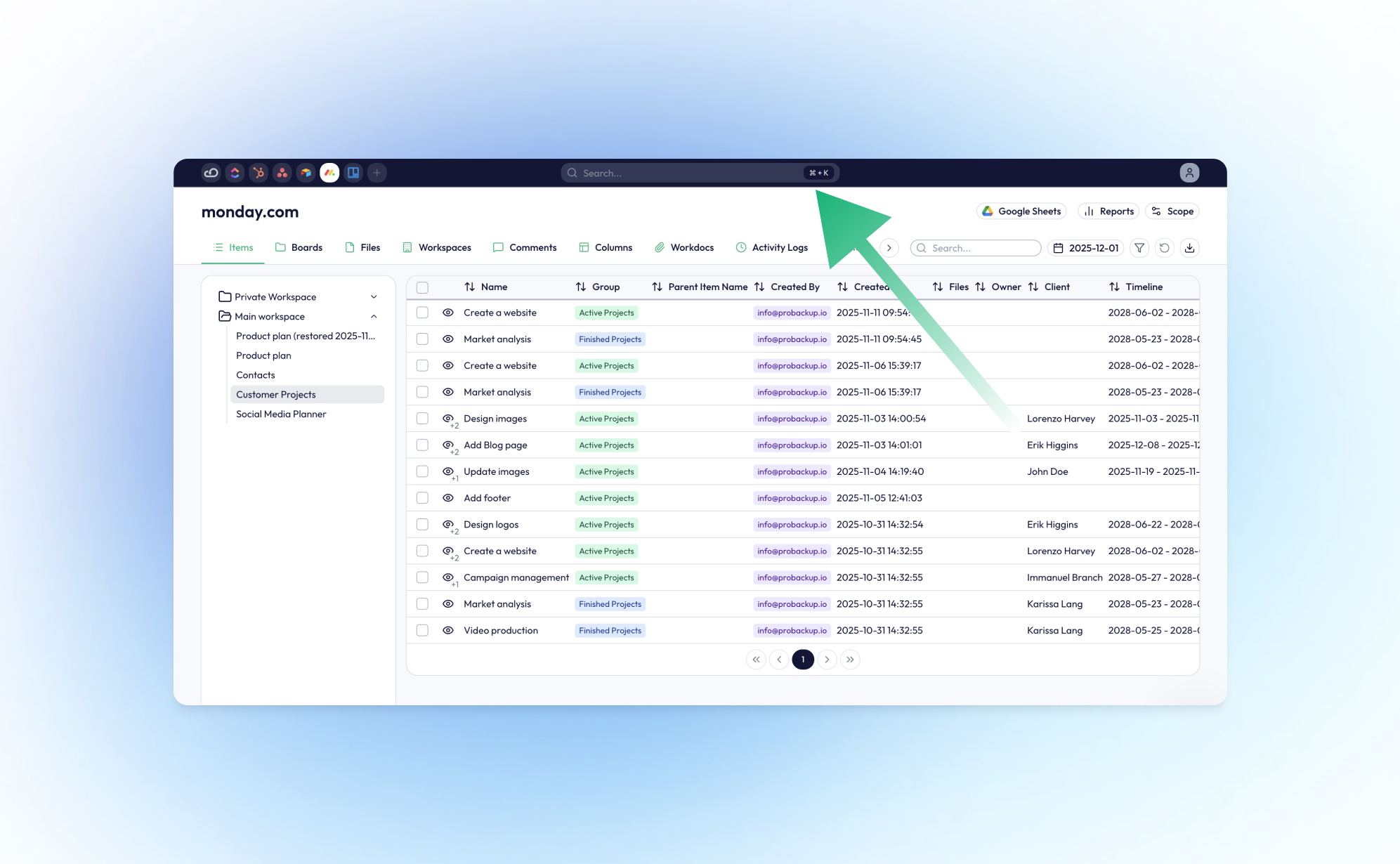Open the user profile avatar
This screenshot has height=864, width=1400.
tap(1189, 173)
